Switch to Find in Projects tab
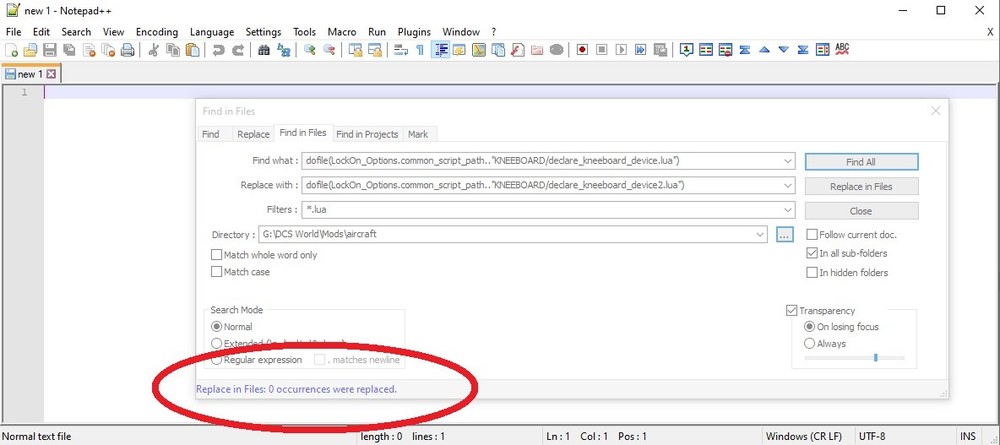 pos(367,134)
